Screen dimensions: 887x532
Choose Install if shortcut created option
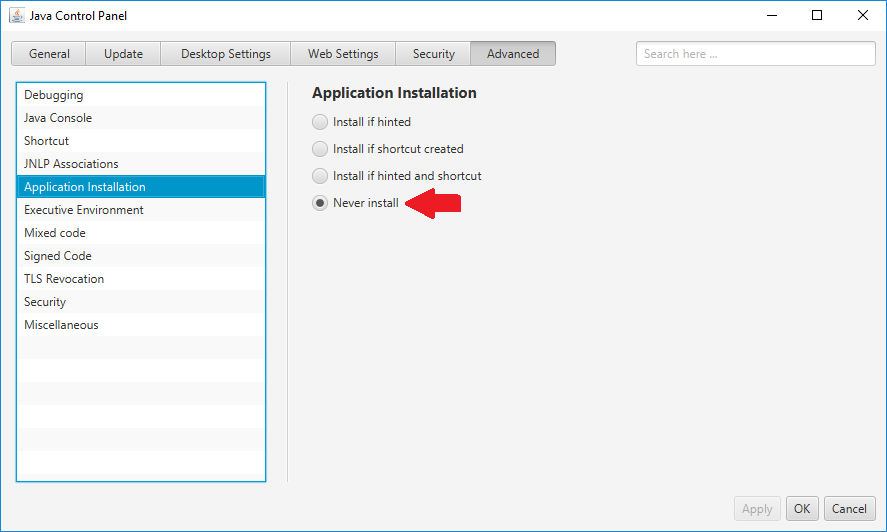[320, 149]
